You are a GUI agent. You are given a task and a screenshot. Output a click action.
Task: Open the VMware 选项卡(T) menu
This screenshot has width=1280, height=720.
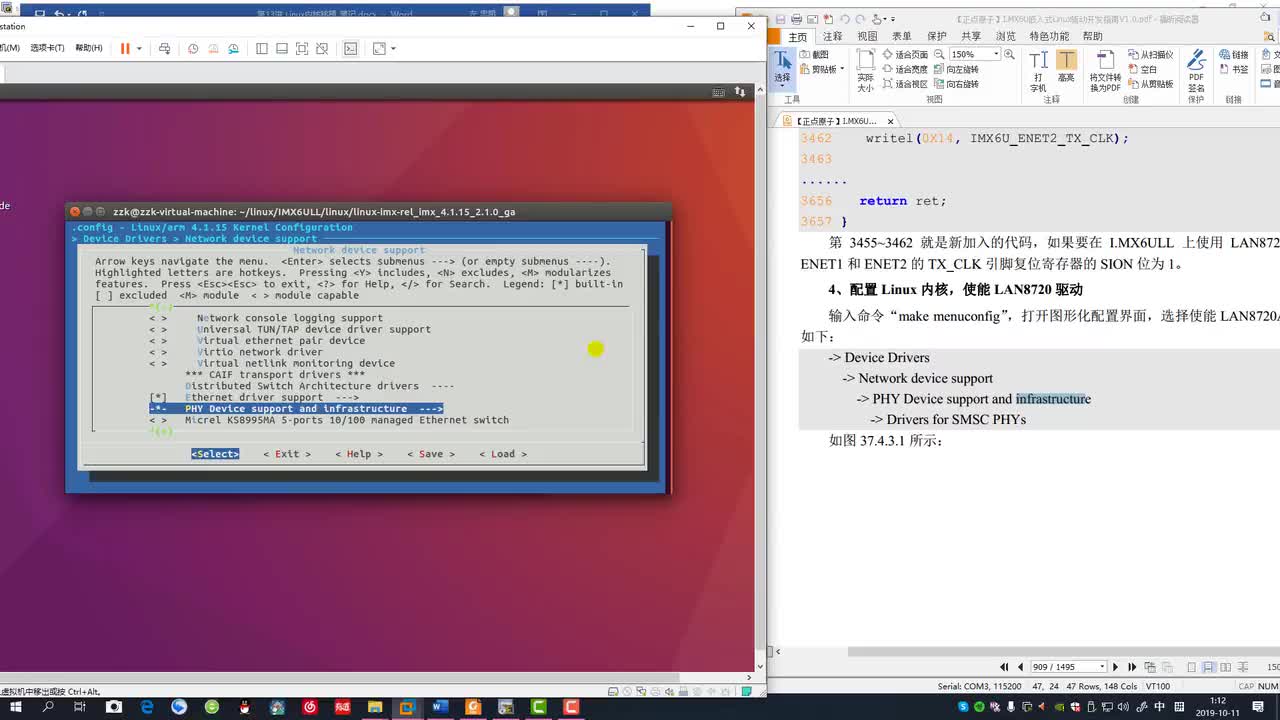47,48
